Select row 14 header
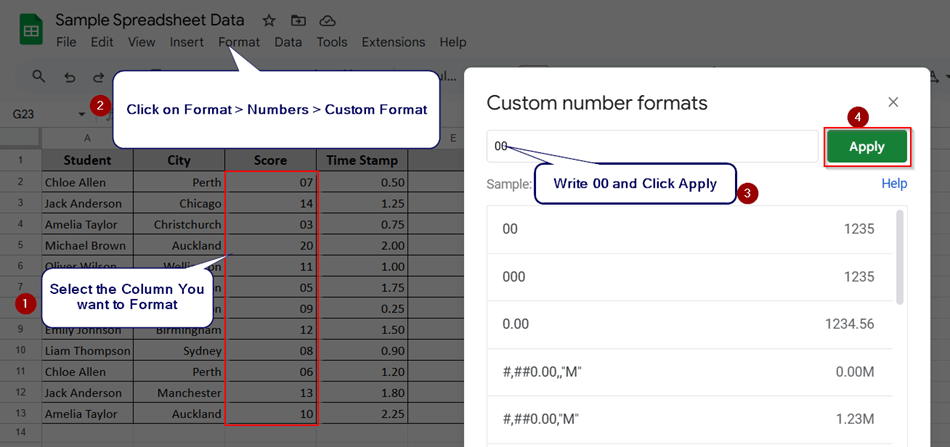950x447 pixels. tap(21, 432)
